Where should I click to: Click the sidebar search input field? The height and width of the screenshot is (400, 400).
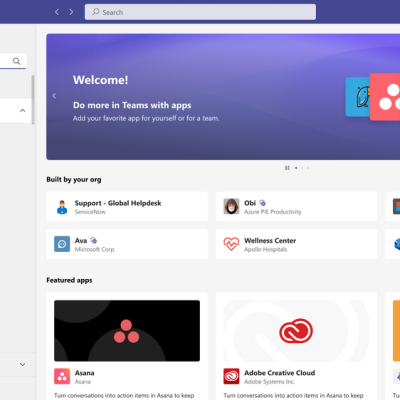click(13, 61)
